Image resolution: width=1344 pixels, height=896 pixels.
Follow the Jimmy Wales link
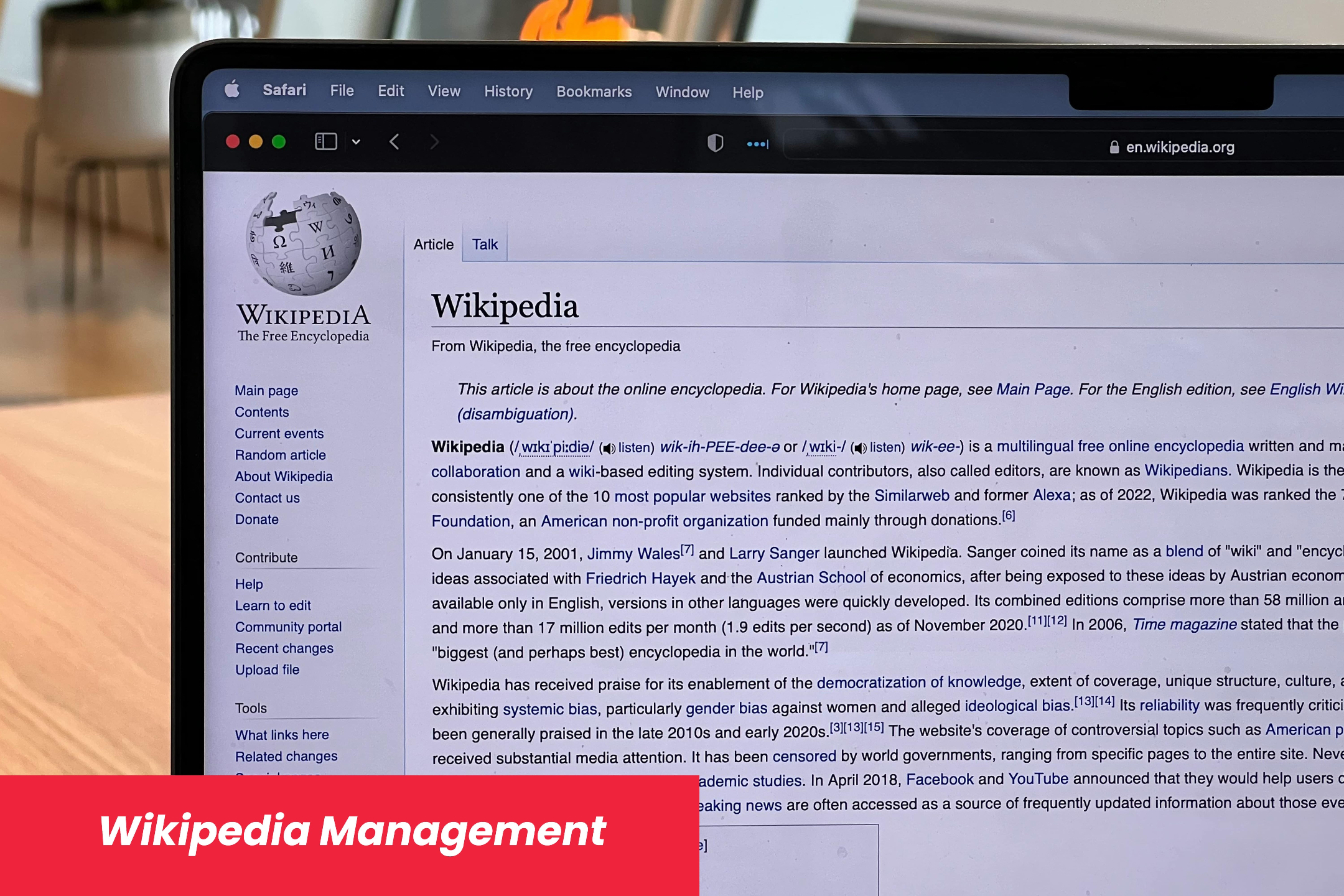(633, 553)
